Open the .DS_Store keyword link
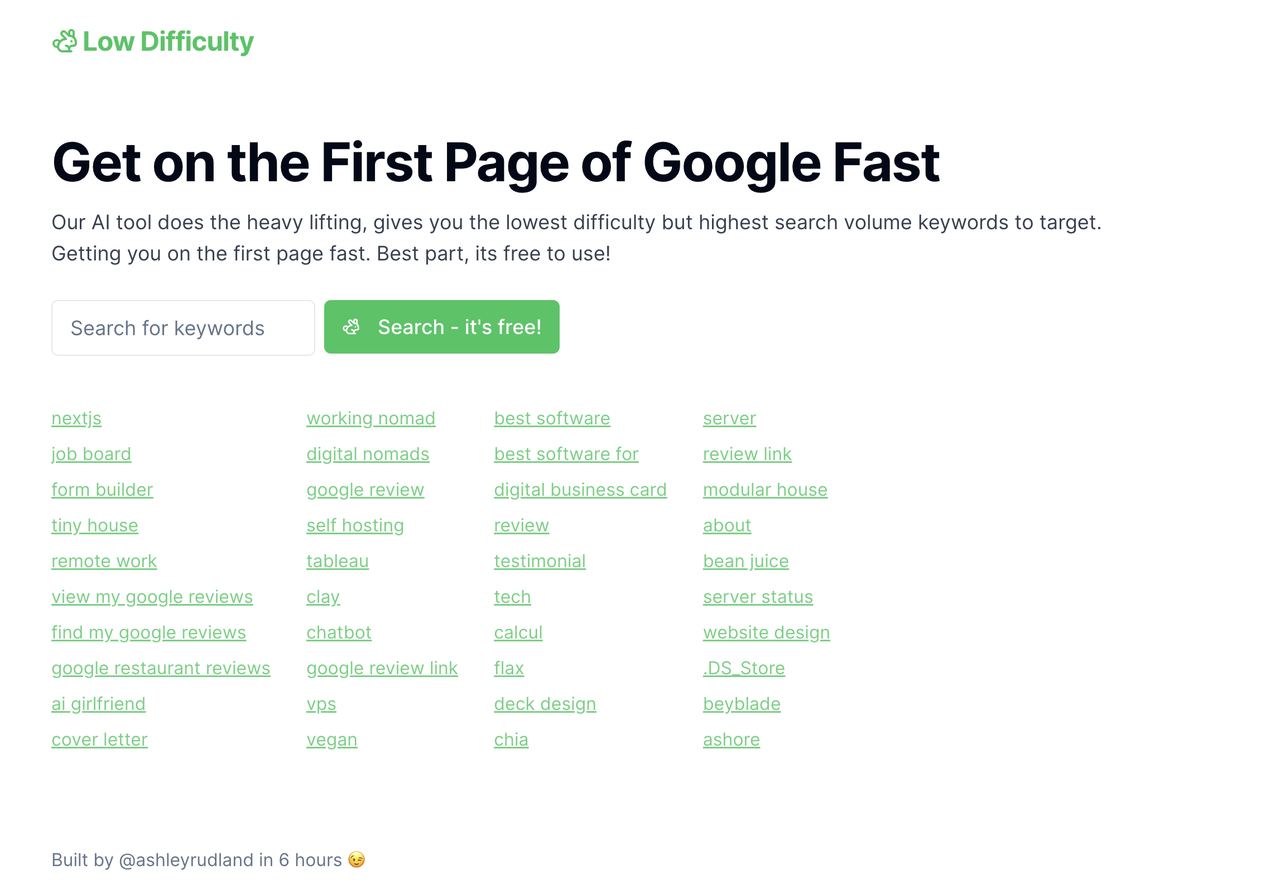The width and height of the screenshot is (1280, 889). pyautogui.click(x=744, y=668)
